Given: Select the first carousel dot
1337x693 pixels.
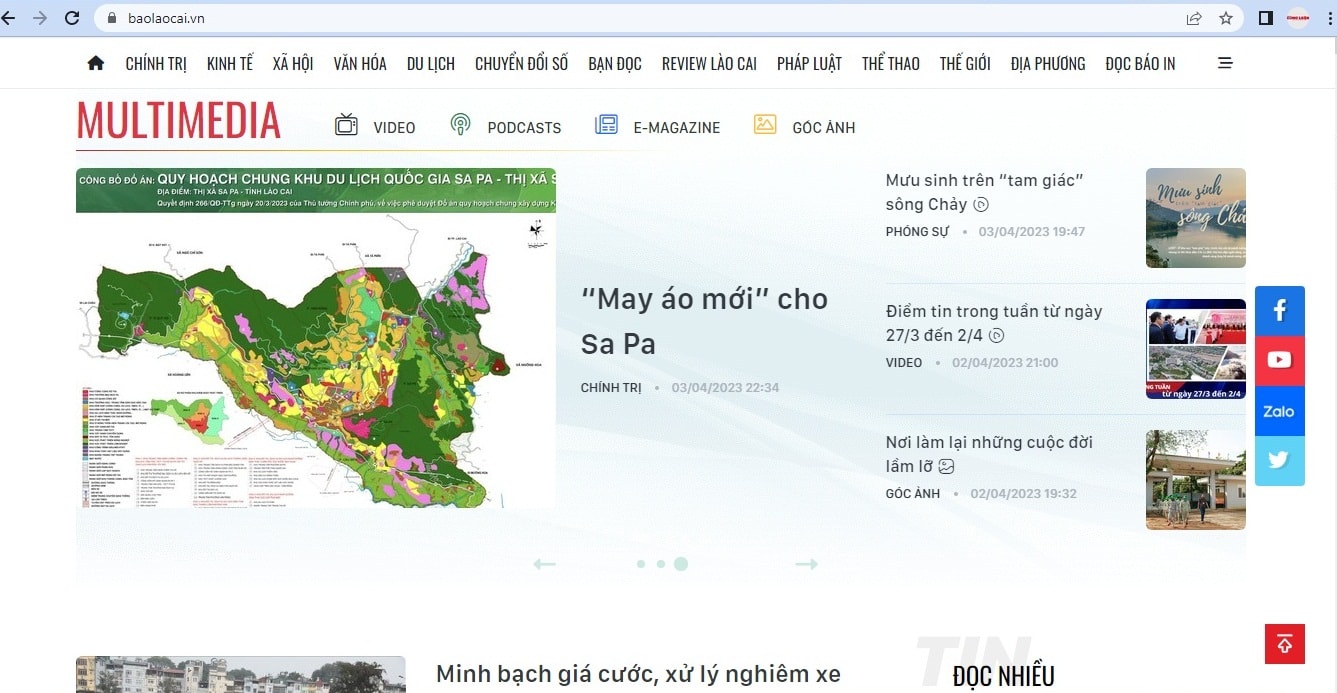Looking at the screenshot, I should [641, 564].
